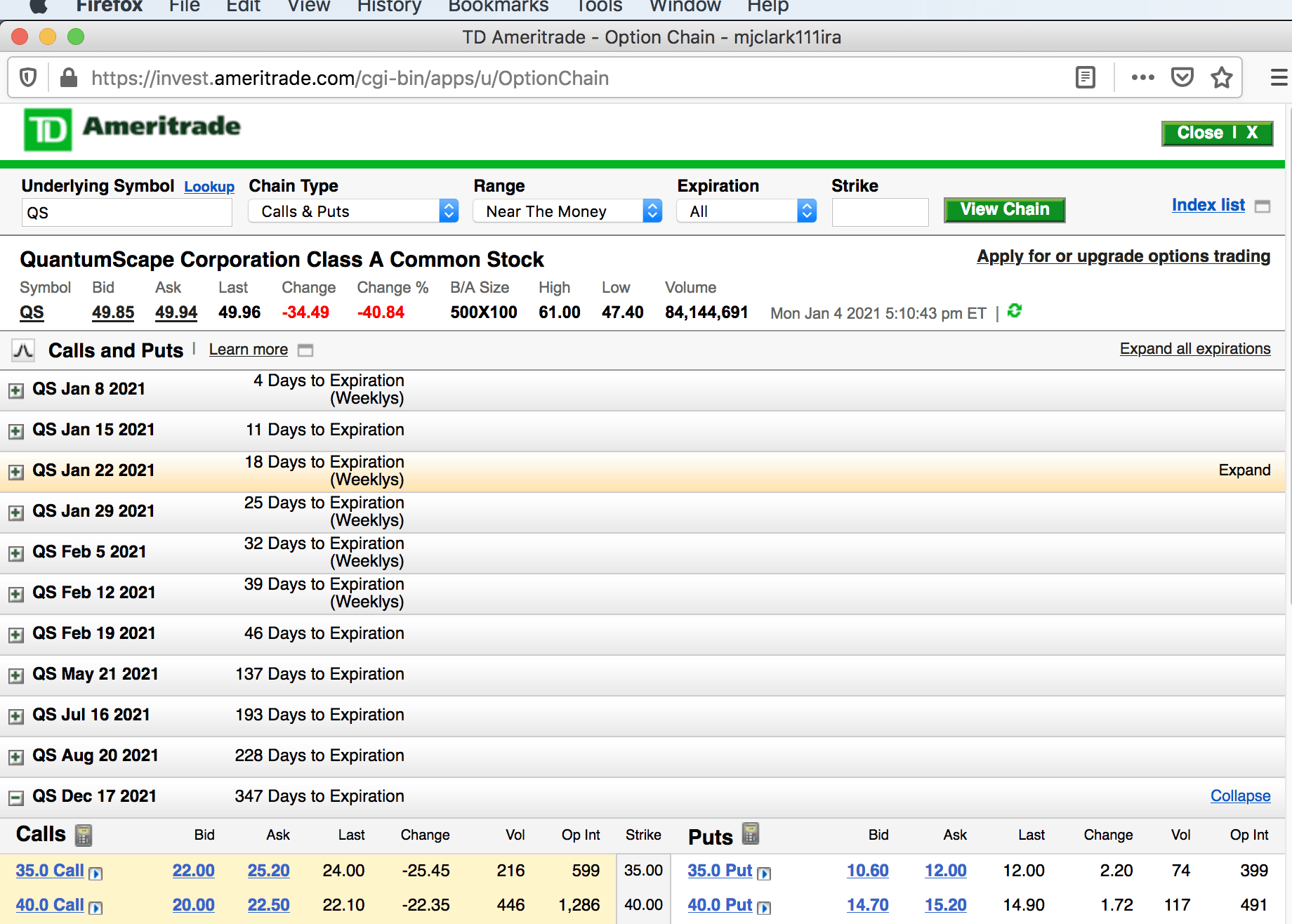
Task: Expand the QS Feb 5 2021 expiration
Action: (x=15, y=553)
